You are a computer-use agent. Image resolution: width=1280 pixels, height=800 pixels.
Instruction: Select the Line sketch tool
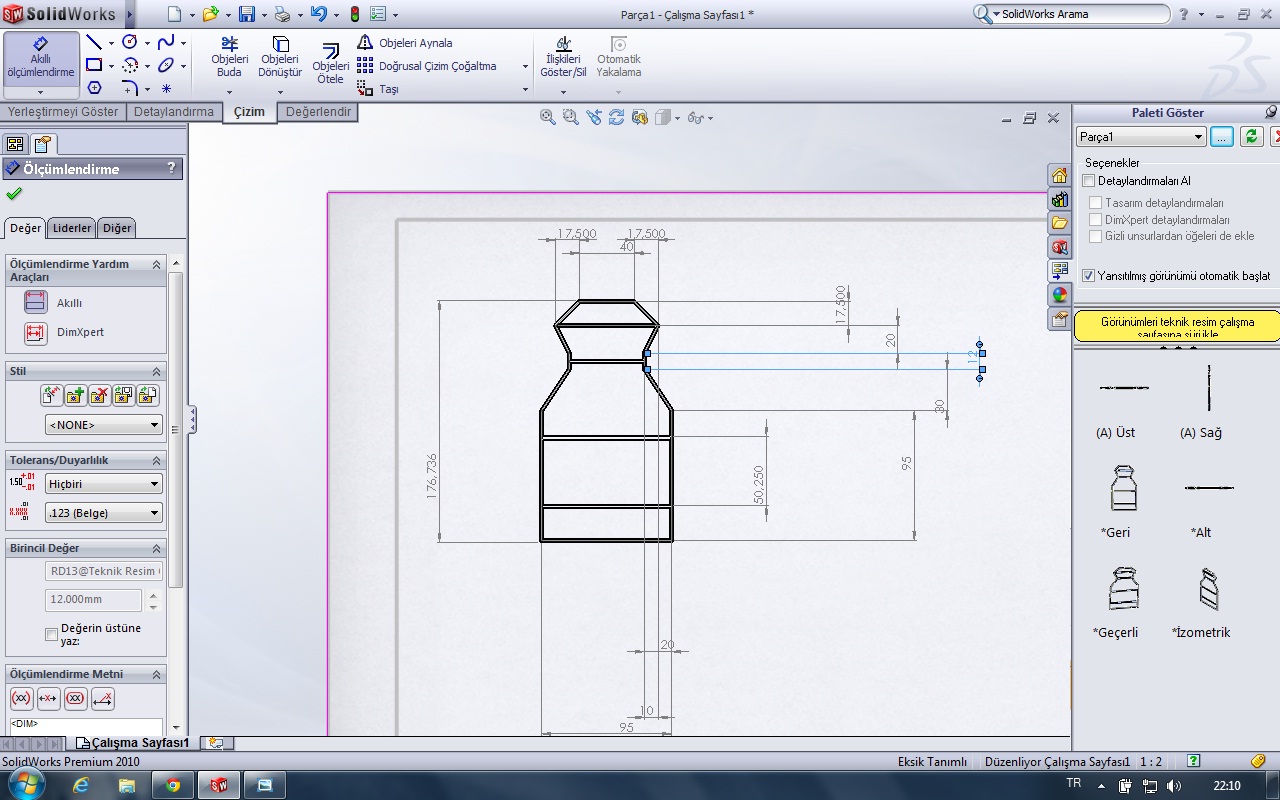tap(94, 42)
